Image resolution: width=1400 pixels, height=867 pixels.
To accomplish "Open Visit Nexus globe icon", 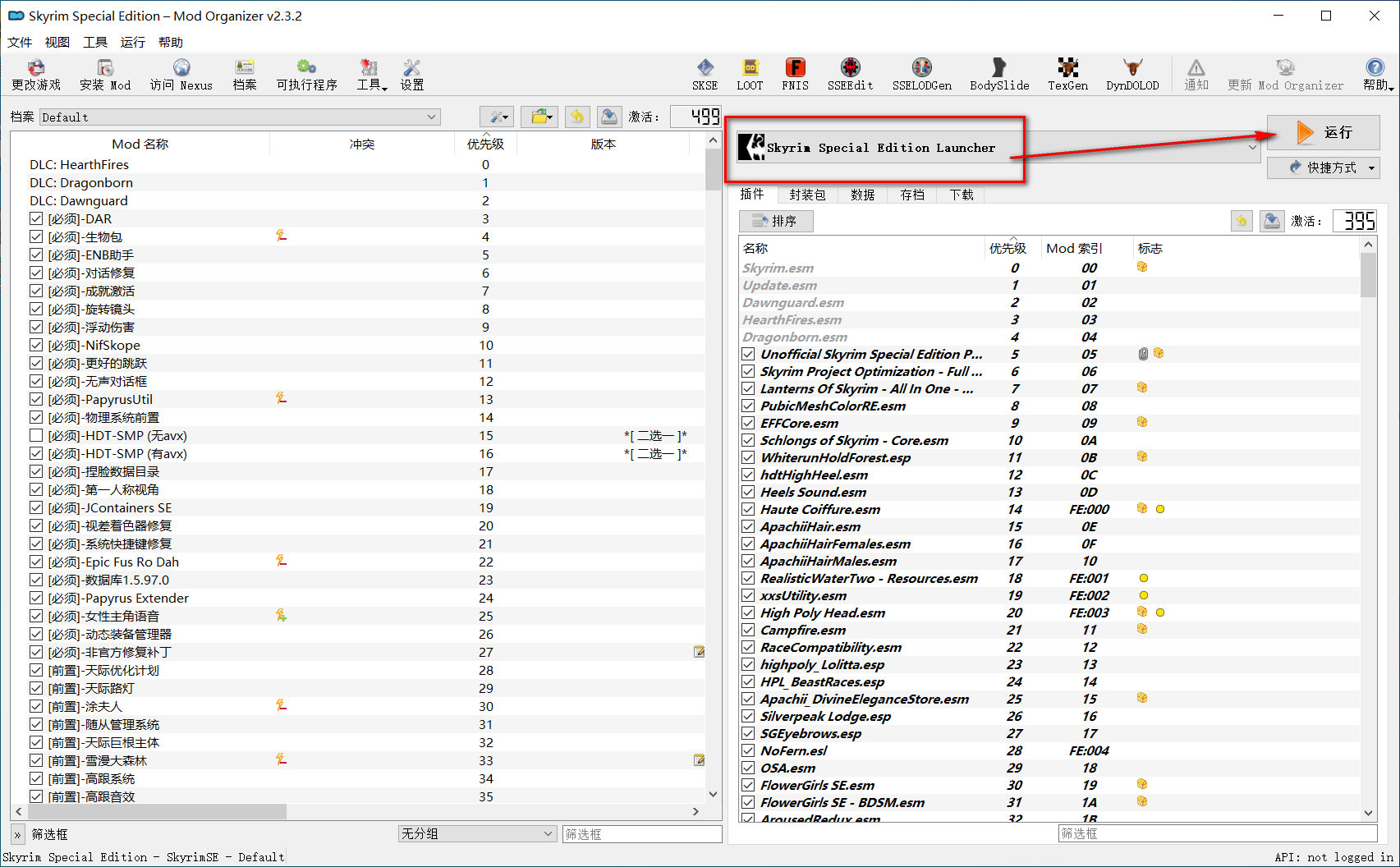I will (x=181, y=73).
